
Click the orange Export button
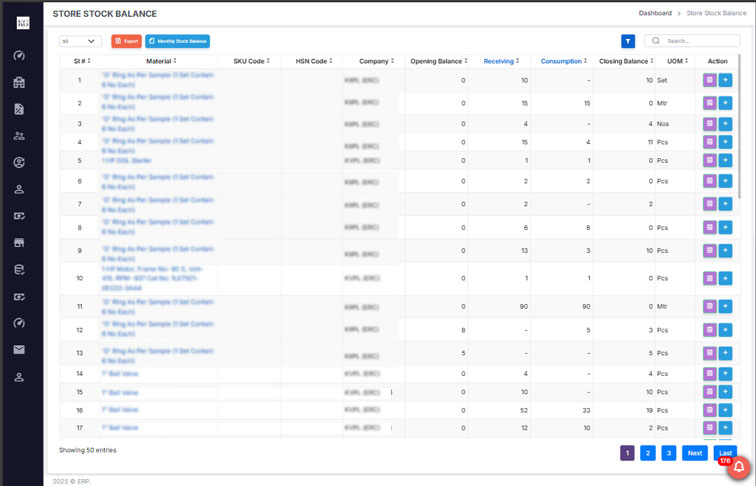click(126, 41)
